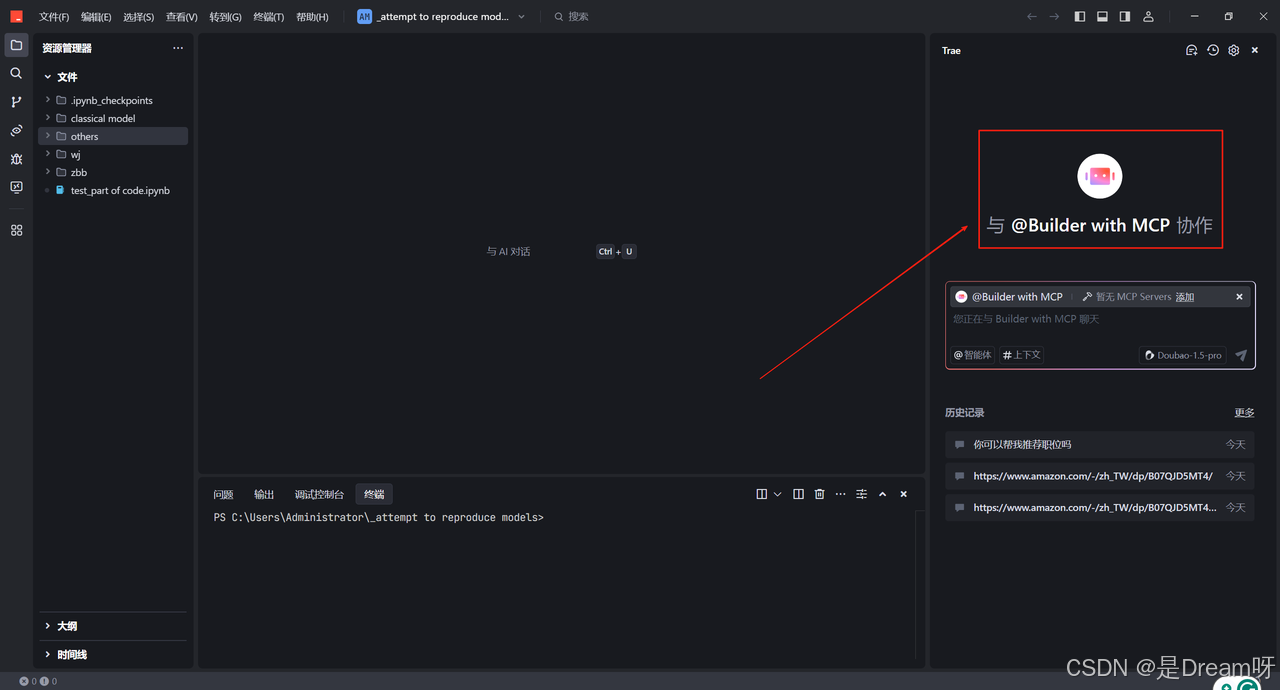The image size is (1280, 690).
Task: Go forward with the right arrow in title bar
Action: coord(1054,16)
